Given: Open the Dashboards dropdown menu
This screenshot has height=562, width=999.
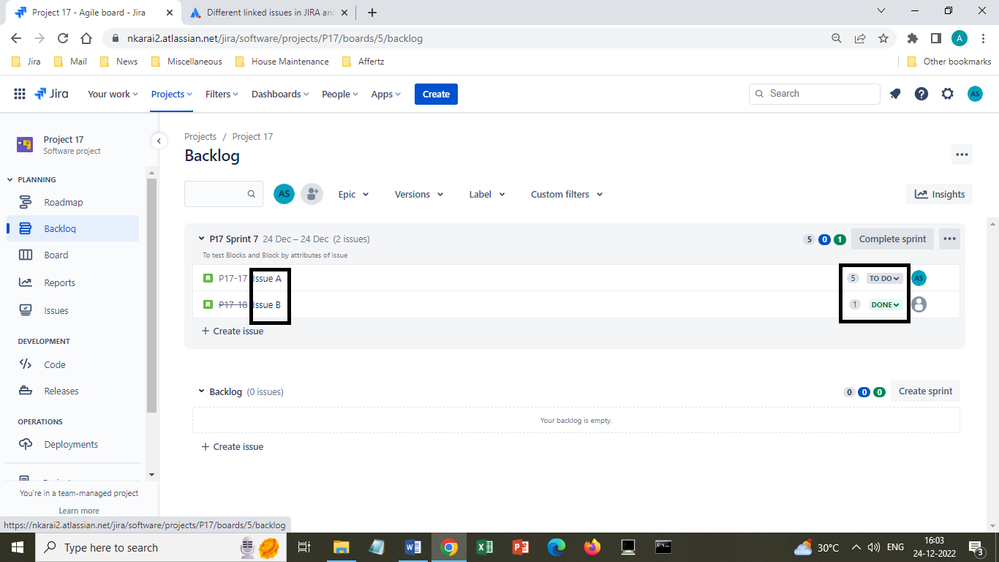Looking at the screenshot, I should [280, 94].
